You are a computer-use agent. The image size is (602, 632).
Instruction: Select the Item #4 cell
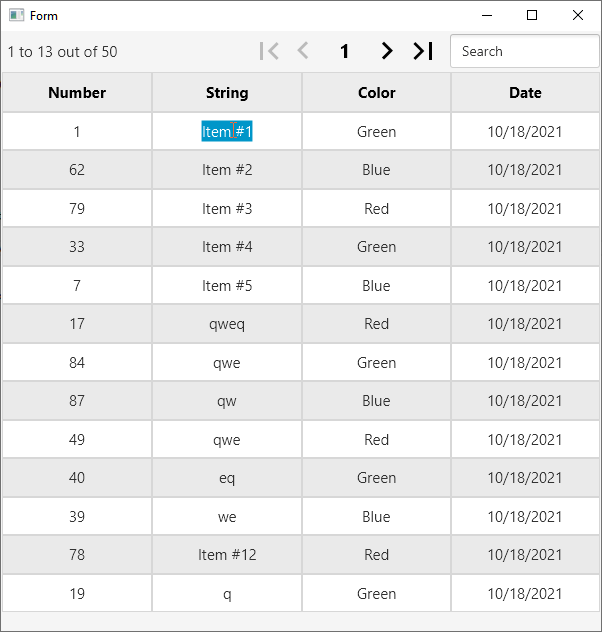coord(227,247)
